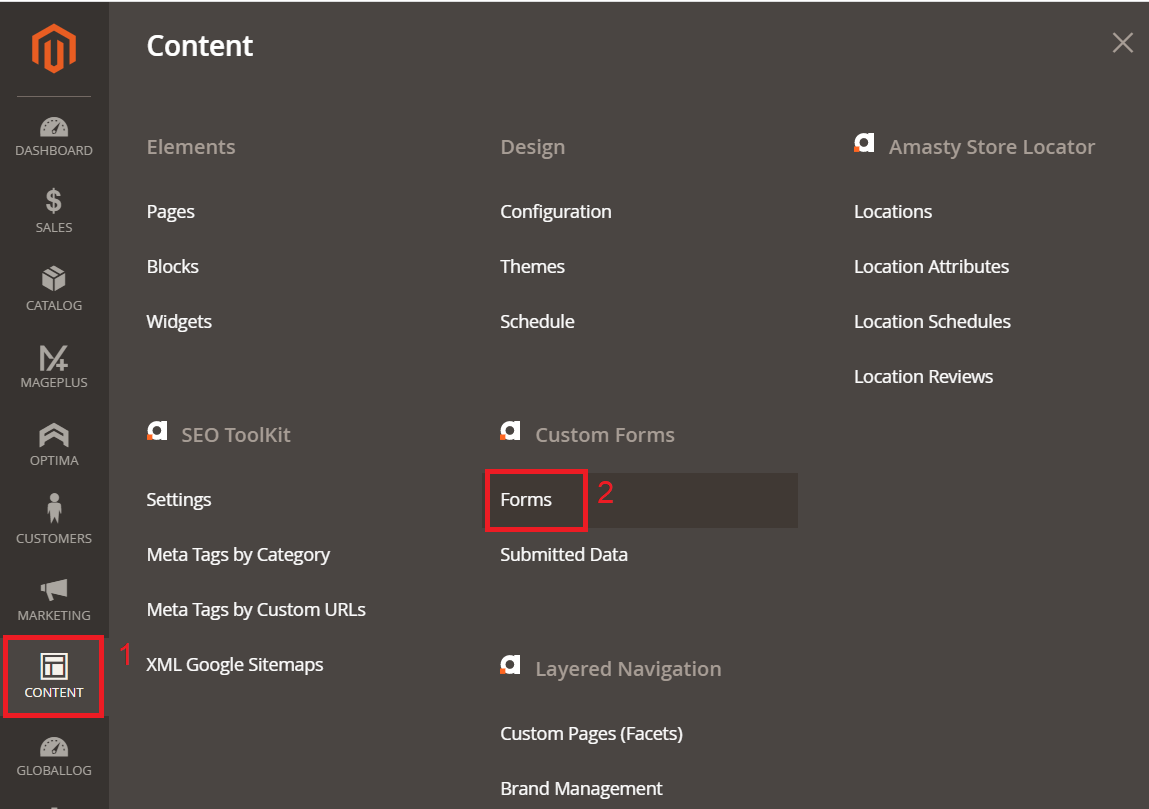Screen dimensions: 1149x809
Task: Open Widgets under Elements
Action: [x=179, y=322]
